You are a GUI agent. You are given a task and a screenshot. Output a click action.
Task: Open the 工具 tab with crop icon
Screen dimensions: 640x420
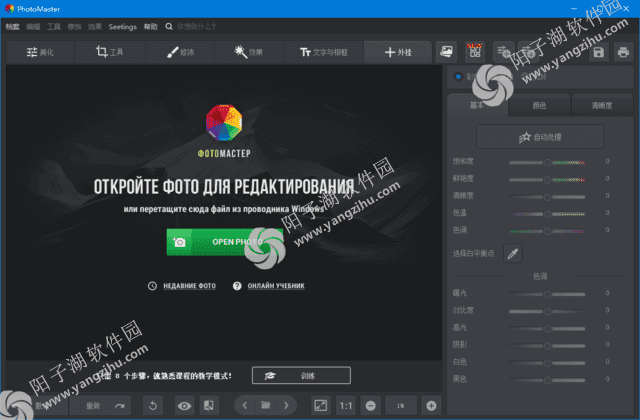[109, 52]
